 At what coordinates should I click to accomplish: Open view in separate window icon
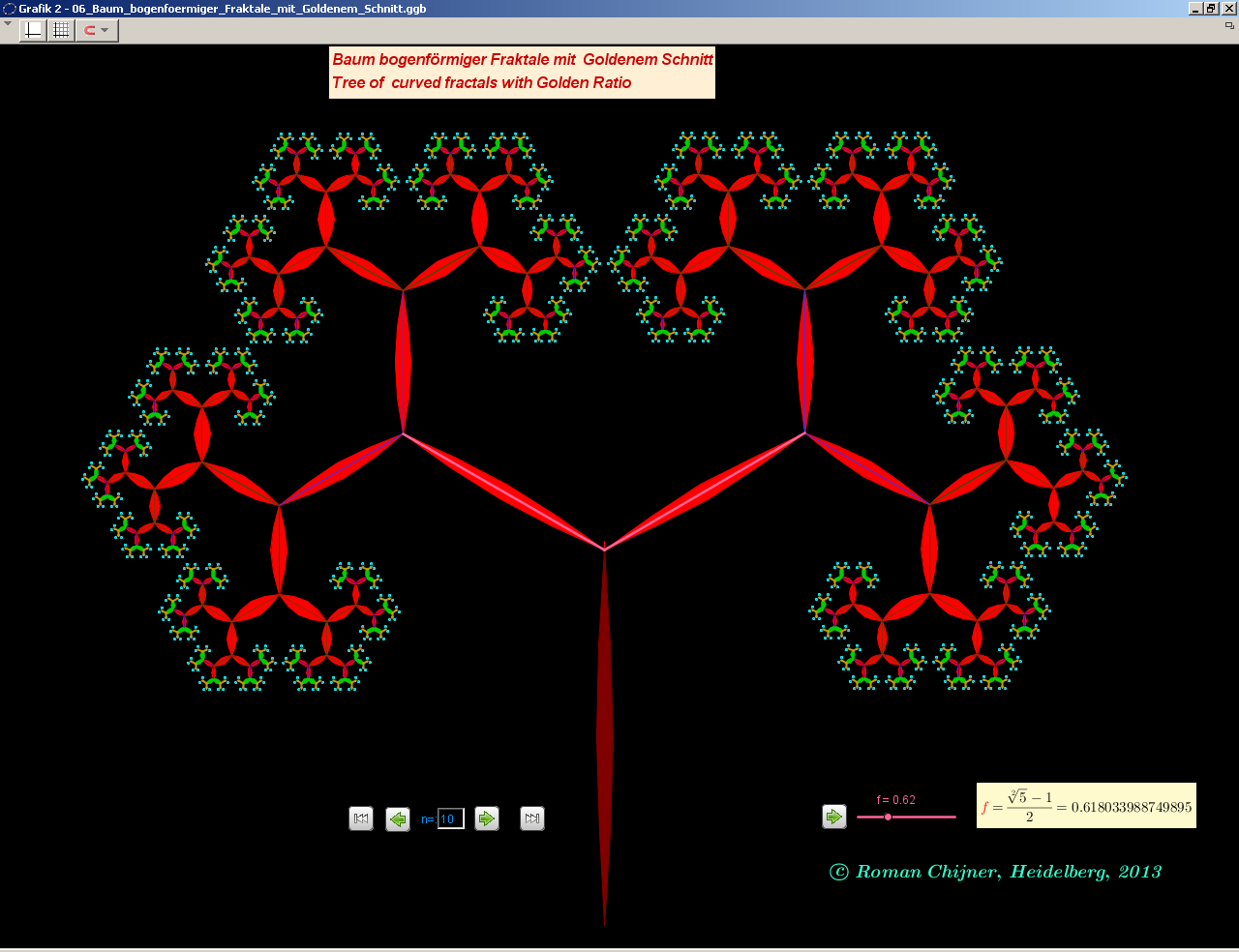click(1229, 26)
